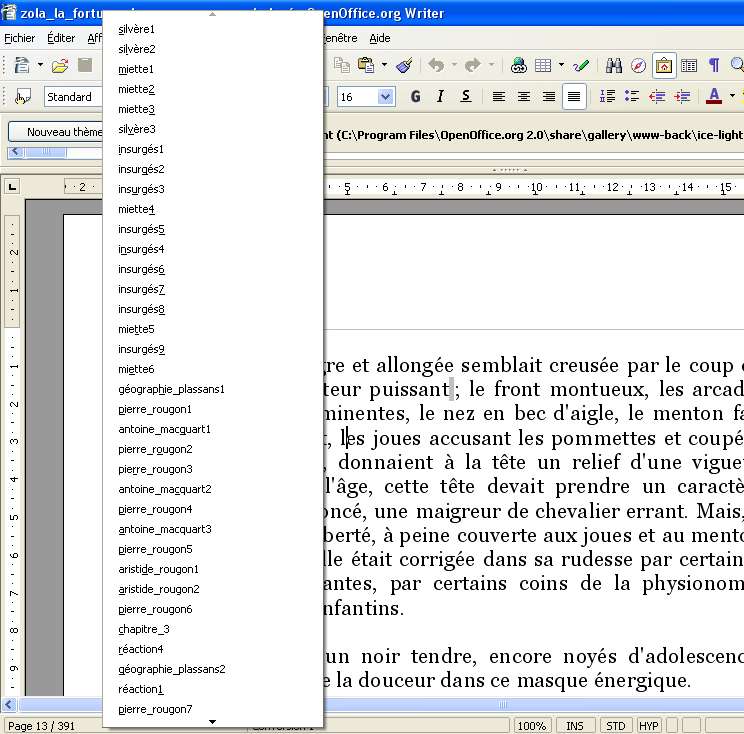Click the INS insert mode indicator
Screen dimensions: 744x734
point(575,725)
